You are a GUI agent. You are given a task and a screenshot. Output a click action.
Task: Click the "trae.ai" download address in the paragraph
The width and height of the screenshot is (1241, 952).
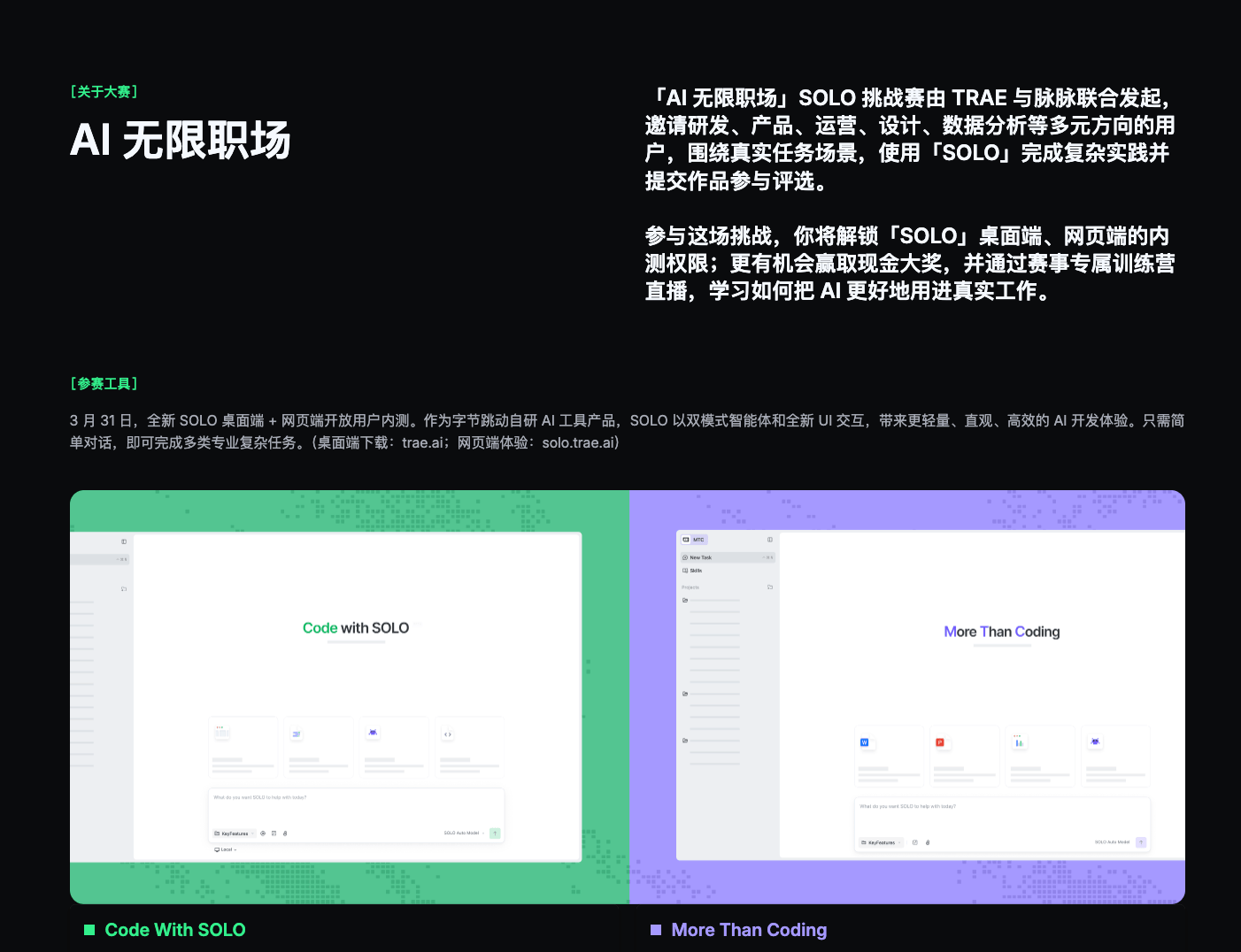(x=422, y=442)
